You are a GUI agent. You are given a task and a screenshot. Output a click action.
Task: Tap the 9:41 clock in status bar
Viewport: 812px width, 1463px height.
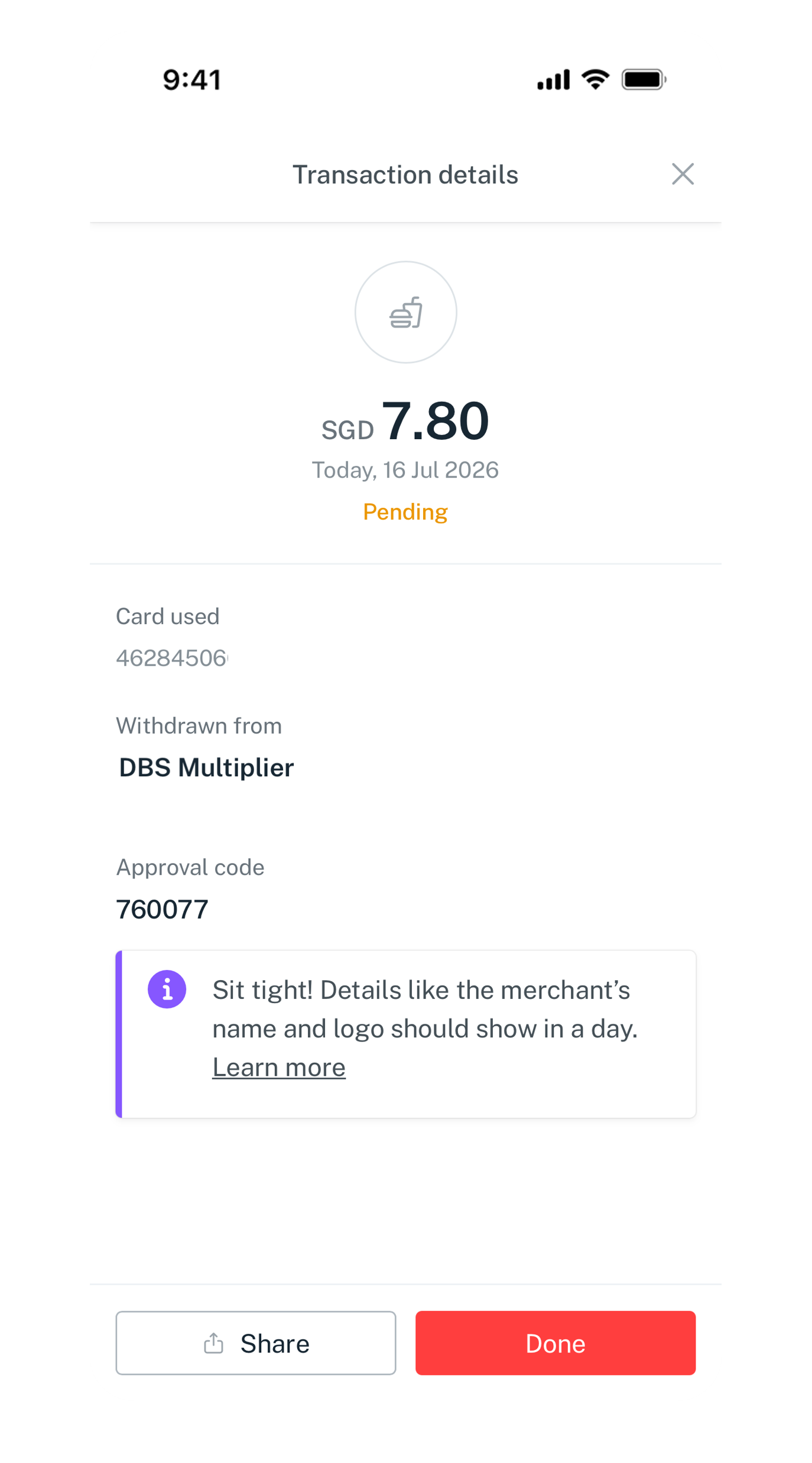click(191, 80)
